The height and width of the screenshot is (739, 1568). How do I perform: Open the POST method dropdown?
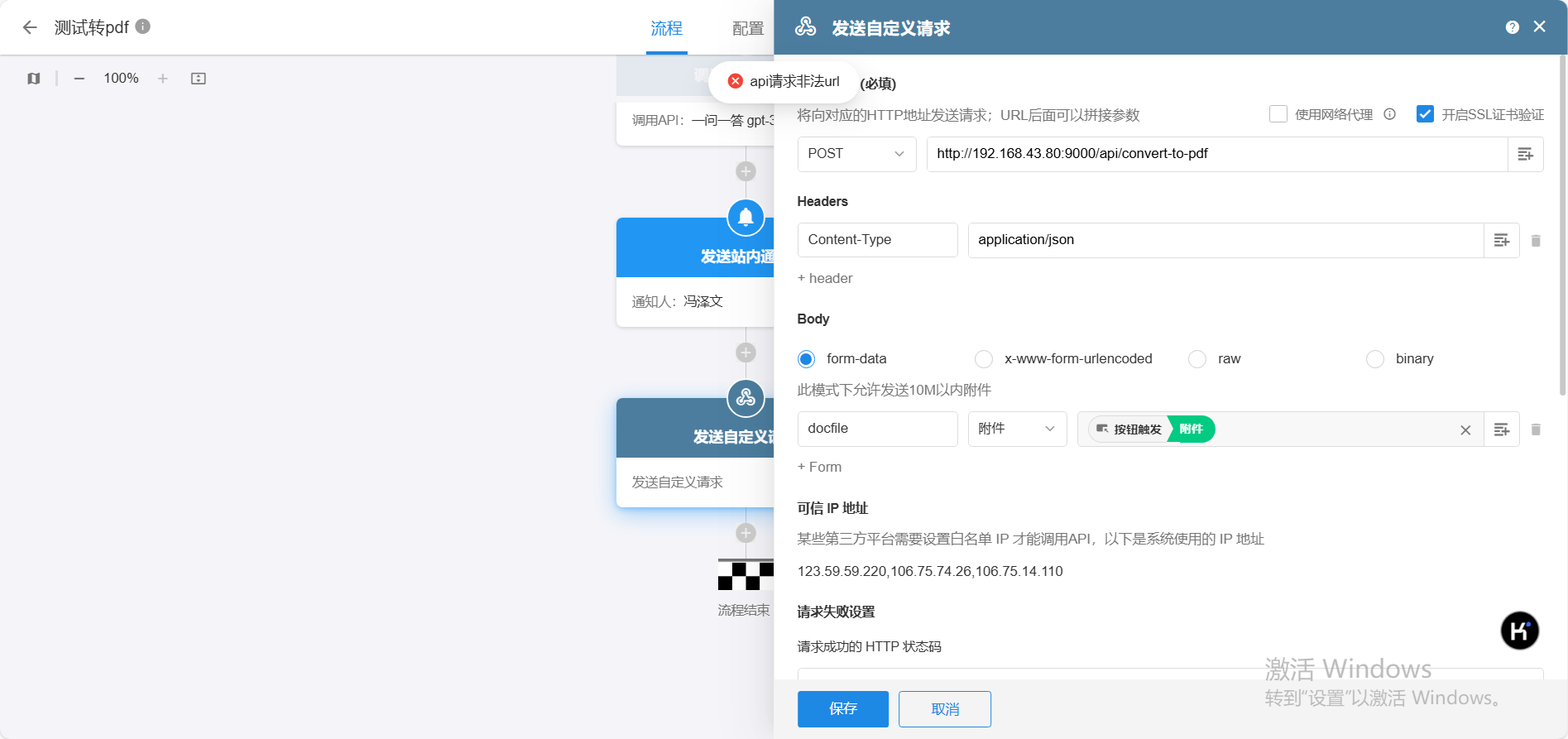tap(856, 154)
